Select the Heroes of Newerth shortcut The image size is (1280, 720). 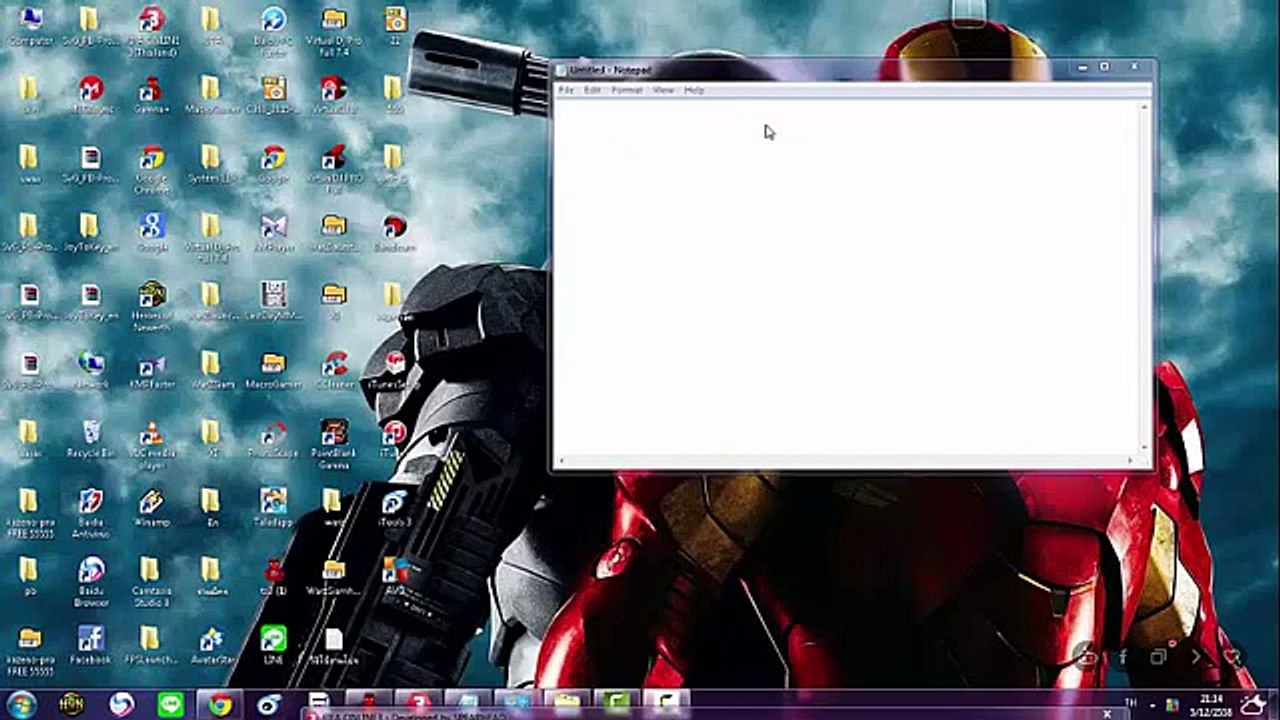click(x=152, y=307)
